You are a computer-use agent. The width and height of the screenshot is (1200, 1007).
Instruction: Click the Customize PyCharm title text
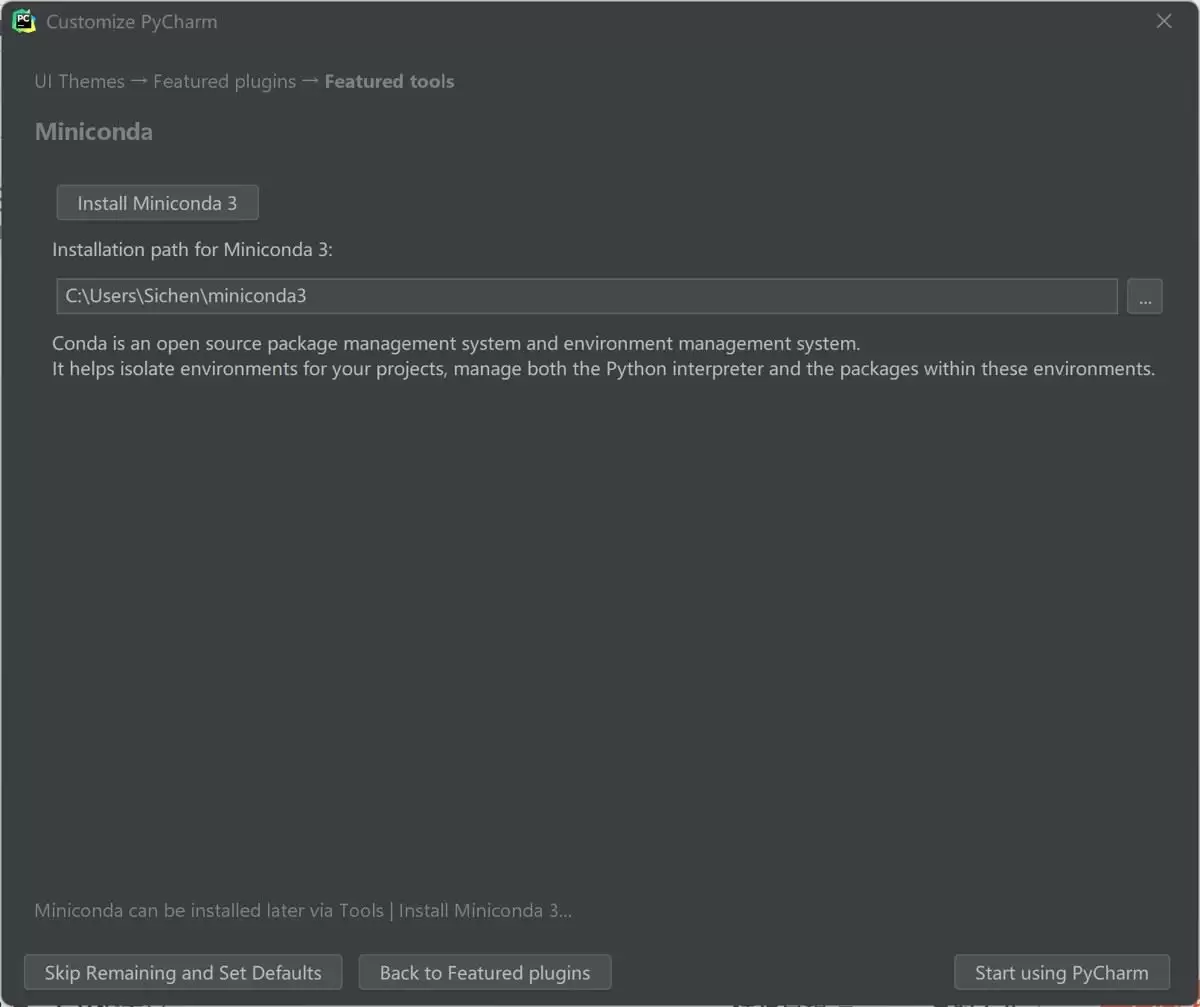[132, 22]
